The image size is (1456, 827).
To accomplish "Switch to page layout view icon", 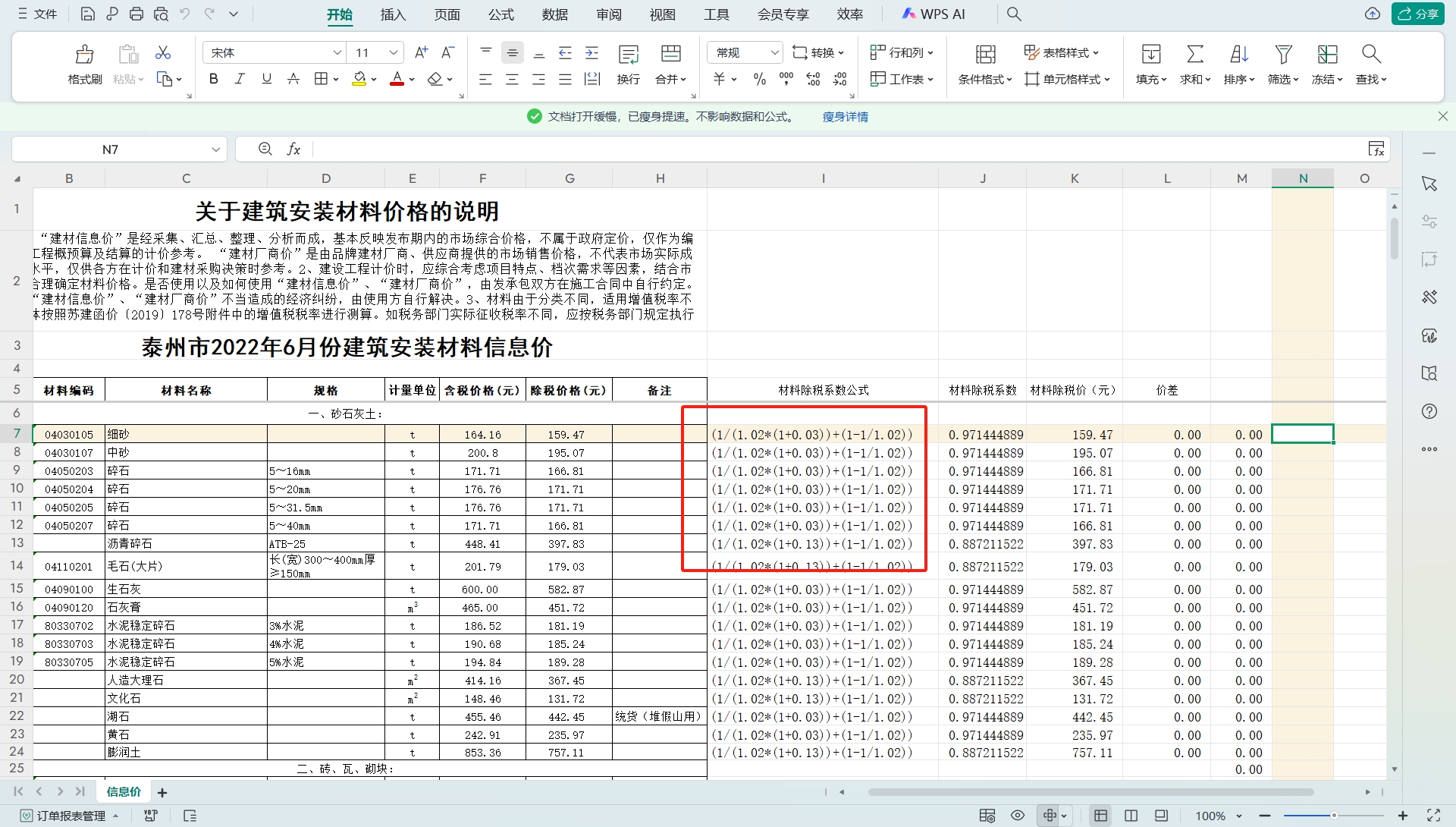I will click(x=1131, y=816).
